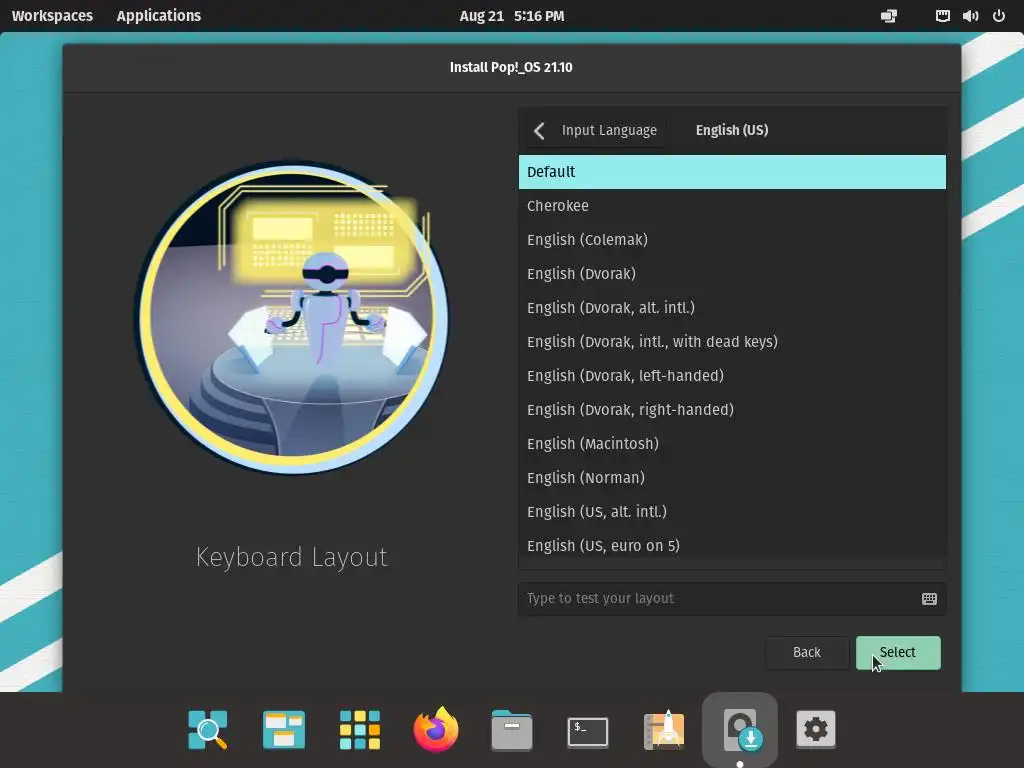
Task: Select English (Colemak) layout
Action: tap(732, 240)
